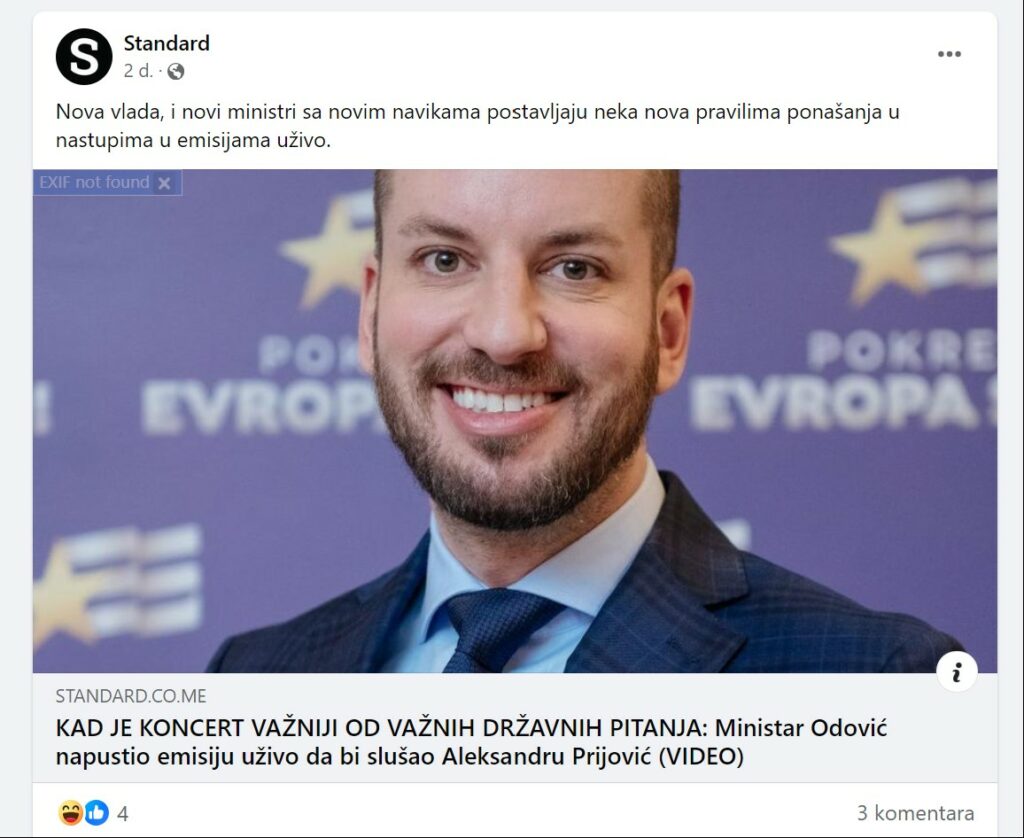
Task: View the 3 komentara comments
Action: (915, 813)
